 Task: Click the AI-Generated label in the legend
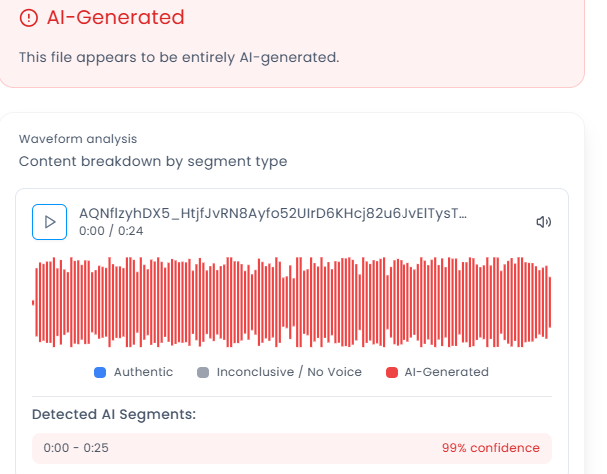446,372
